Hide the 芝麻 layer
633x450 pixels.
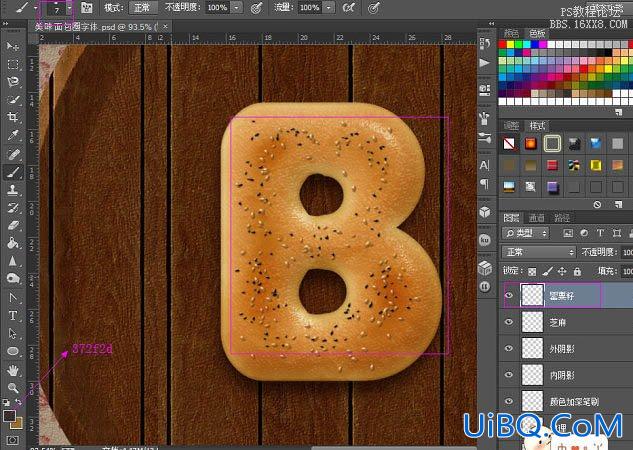pos(509,322)
